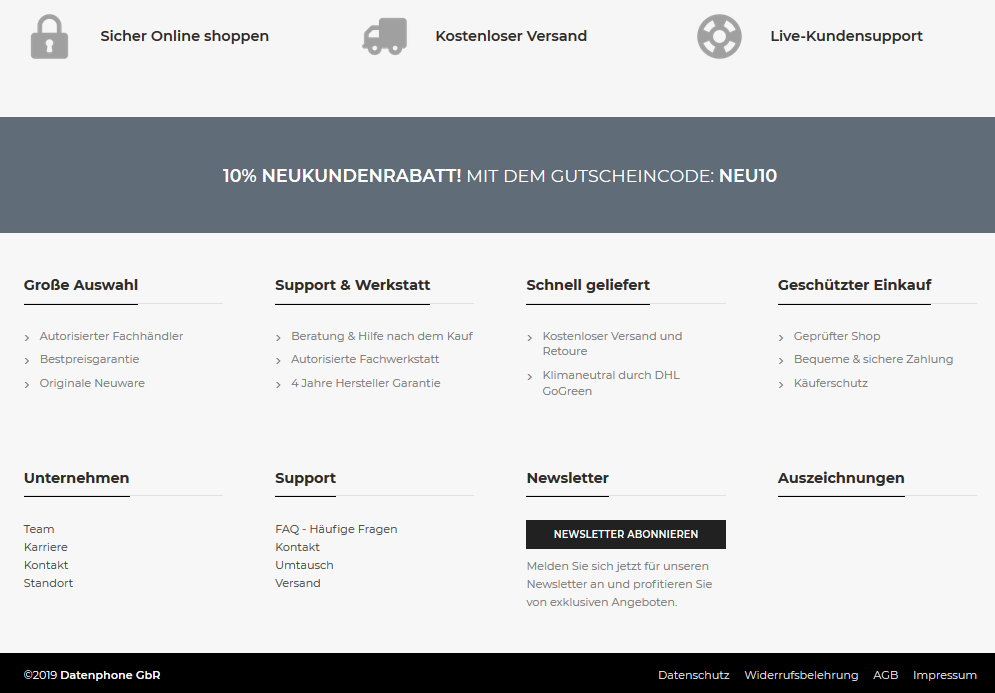Click chevron beside Bestpreisgarantie
The height and width of the screenshot is (693, 995).
coord(27,360)
